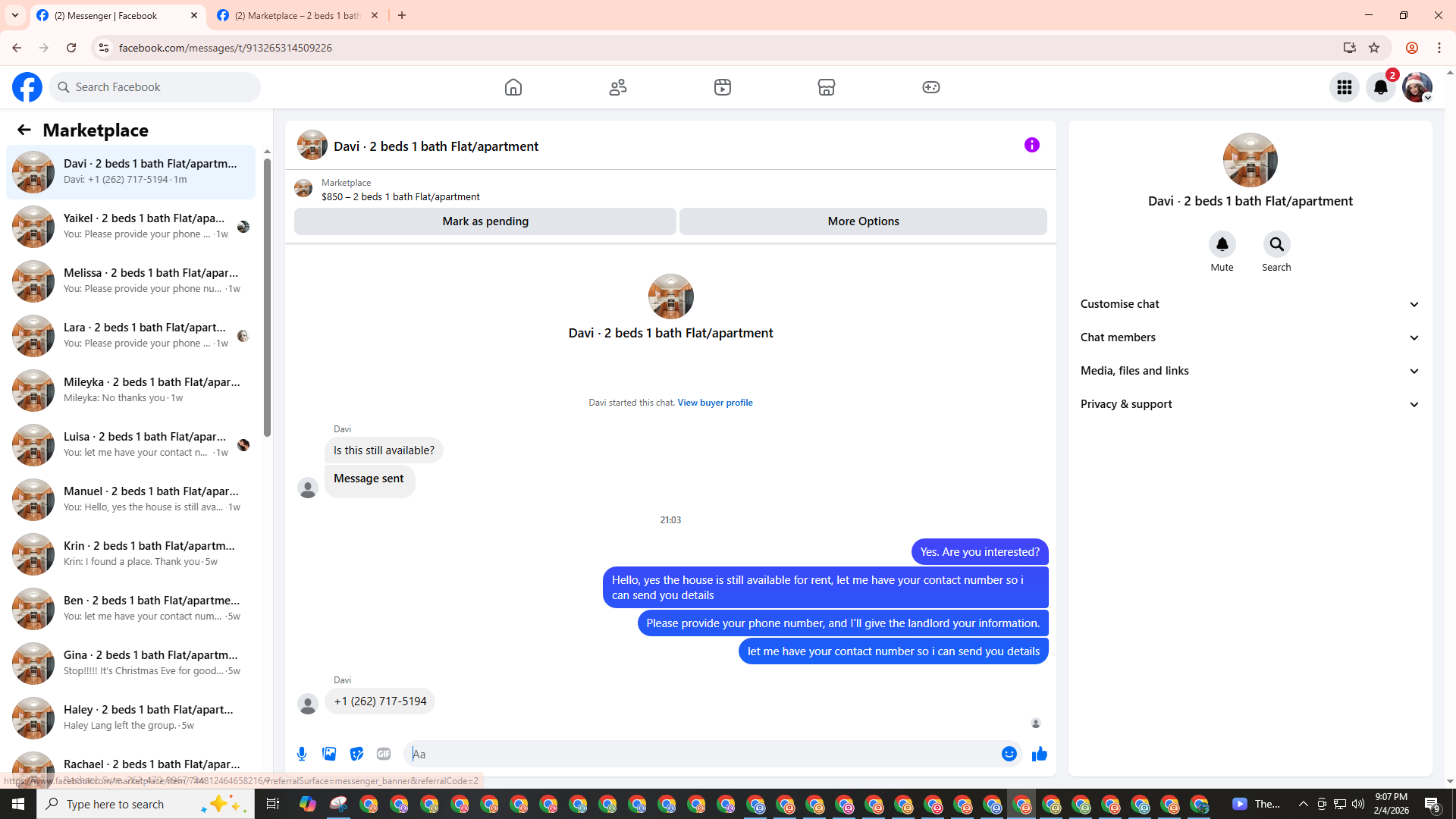
Task: Expand the Media, files and links section
Action: coord(1250,371)
